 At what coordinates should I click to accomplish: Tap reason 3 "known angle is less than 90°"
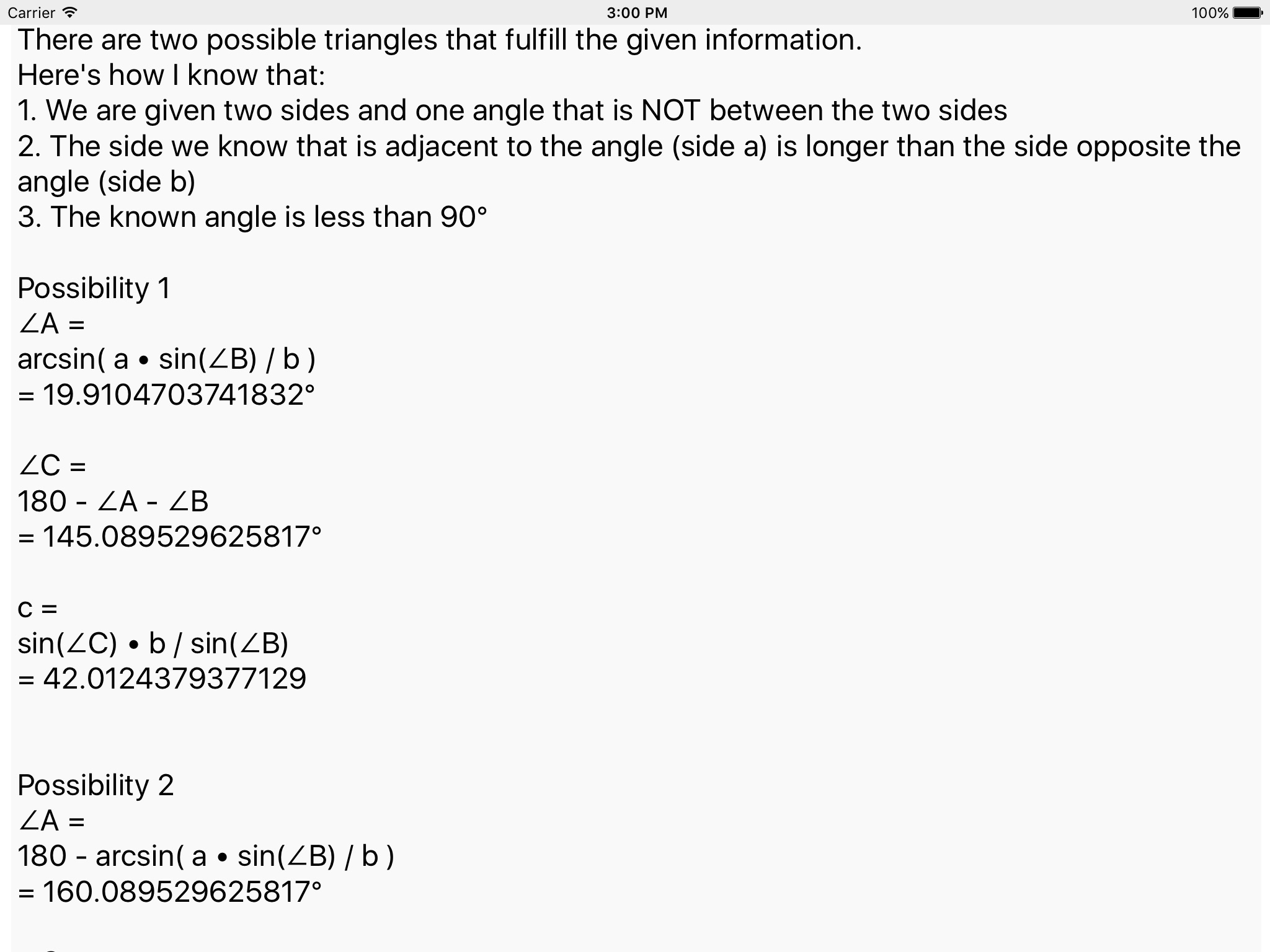pyautogui.click(x=252, y=217)
